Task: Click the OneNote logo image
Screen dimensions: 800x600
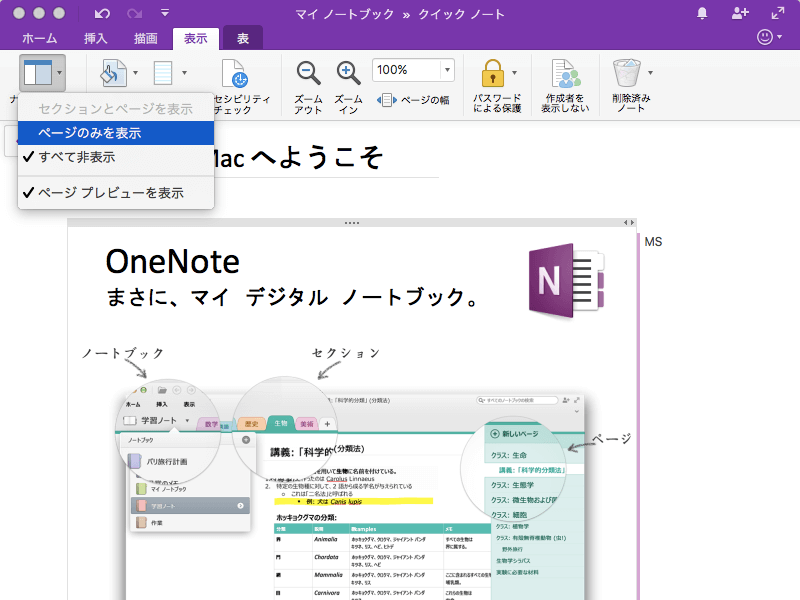Action: [566, 281]
